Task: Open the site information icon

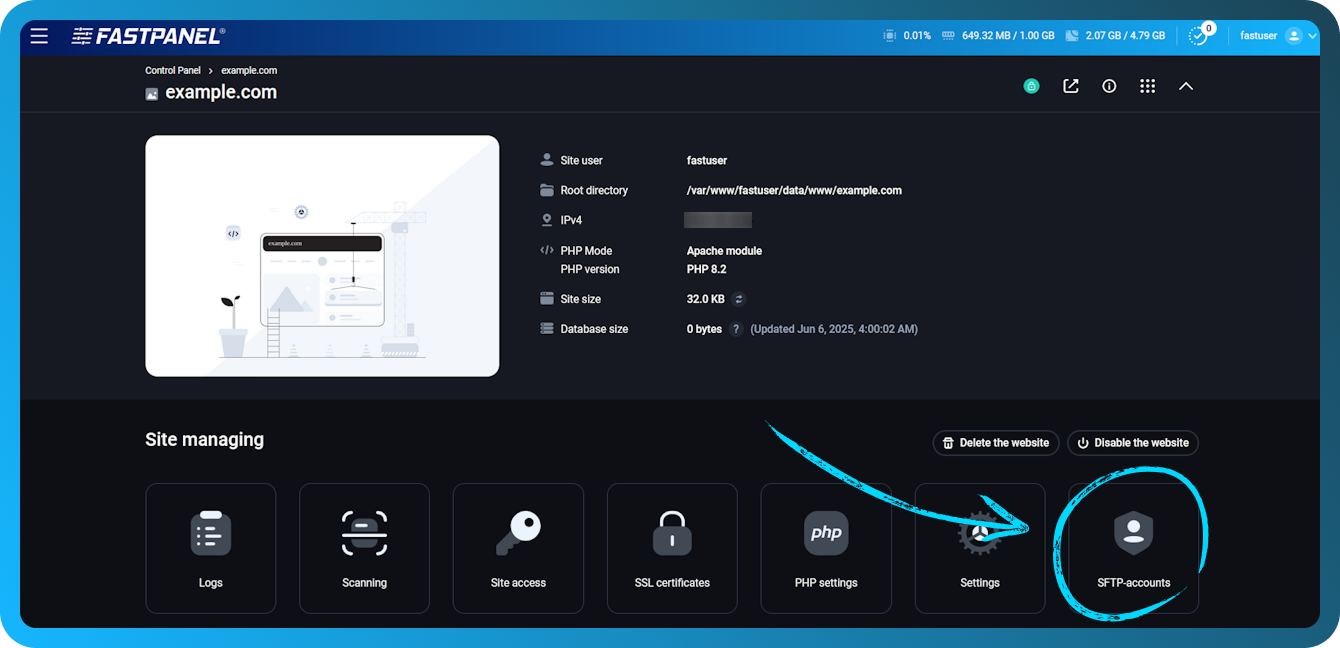Action: tap(1109, 86)
